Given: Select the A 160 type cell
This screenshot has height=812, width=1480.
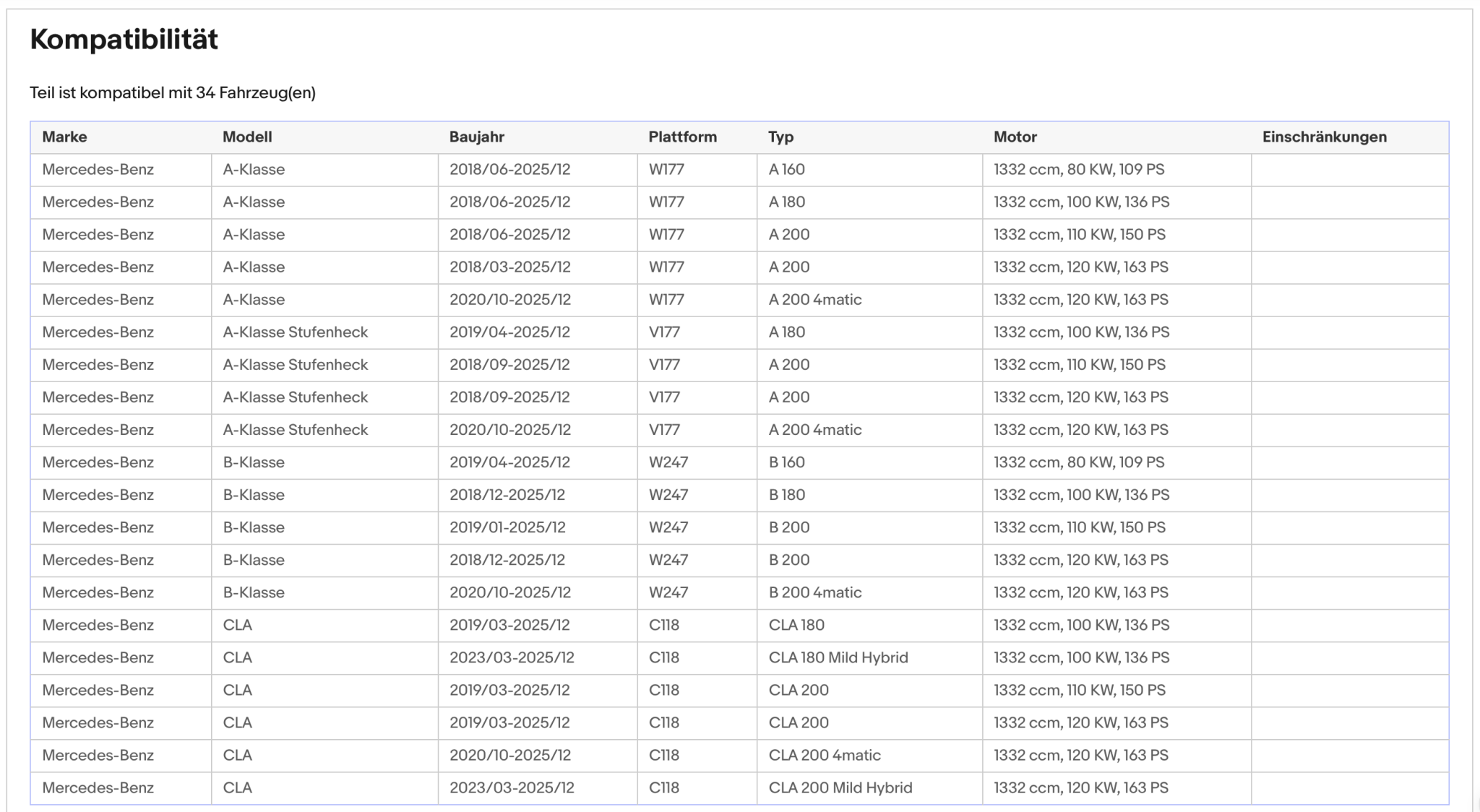Looking at the screenshot, I should [869, 170].
